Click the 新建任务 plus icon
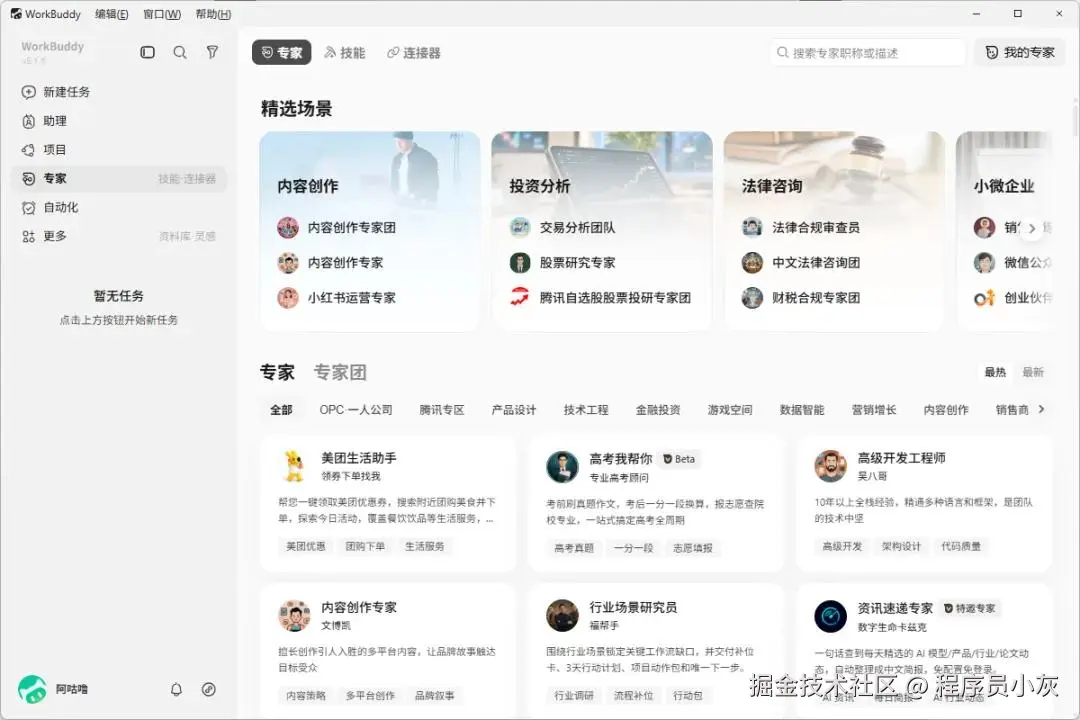 click(29, 92)
